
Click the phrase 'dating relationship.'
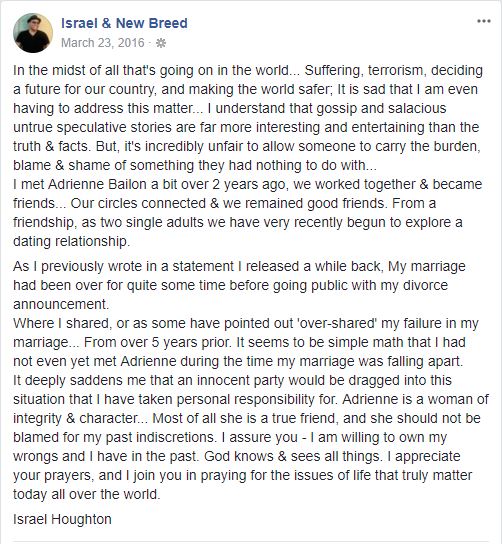pos(71,241)
